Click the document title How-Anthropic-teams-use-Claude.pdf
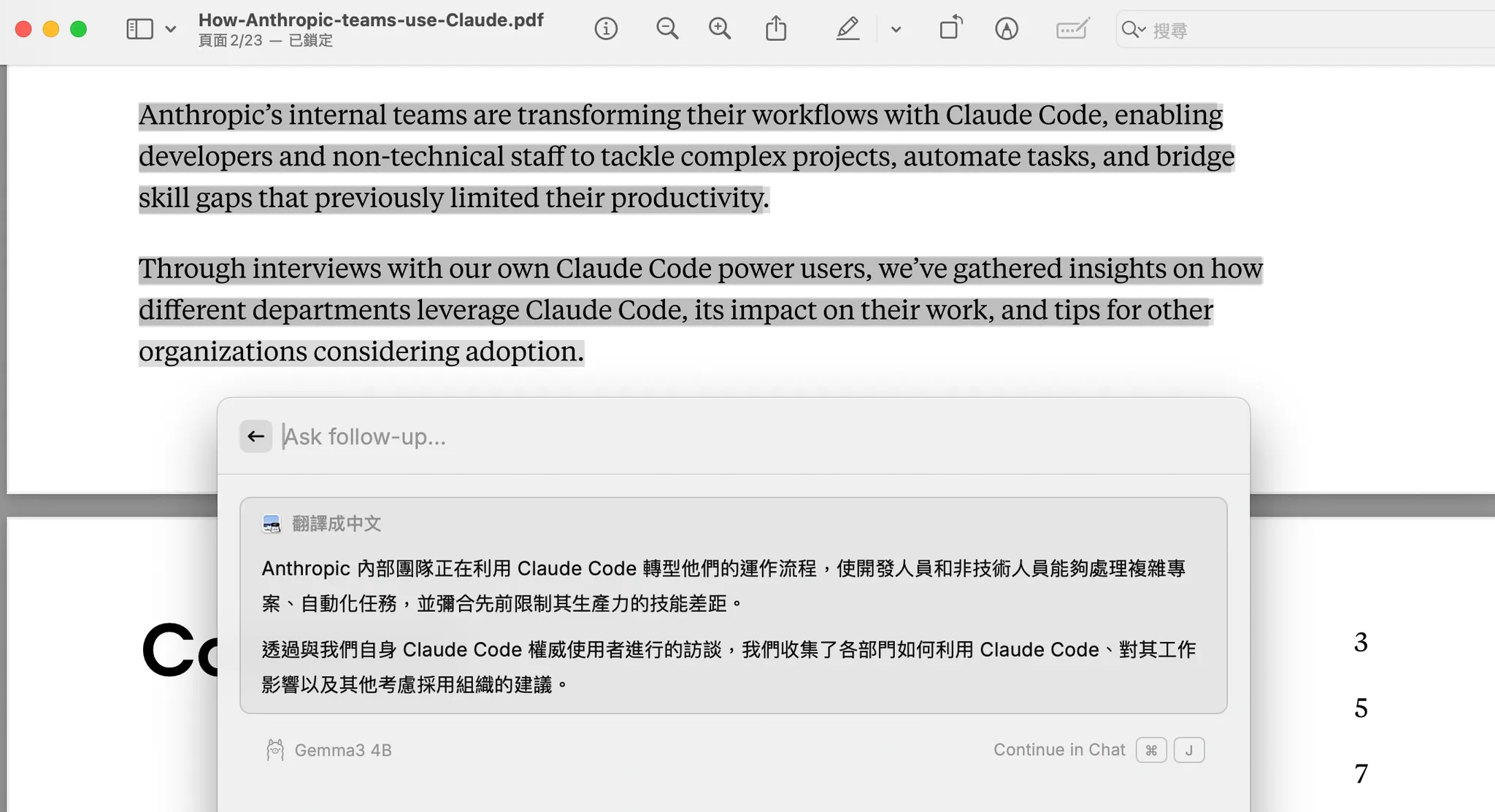 coord(371,20)
